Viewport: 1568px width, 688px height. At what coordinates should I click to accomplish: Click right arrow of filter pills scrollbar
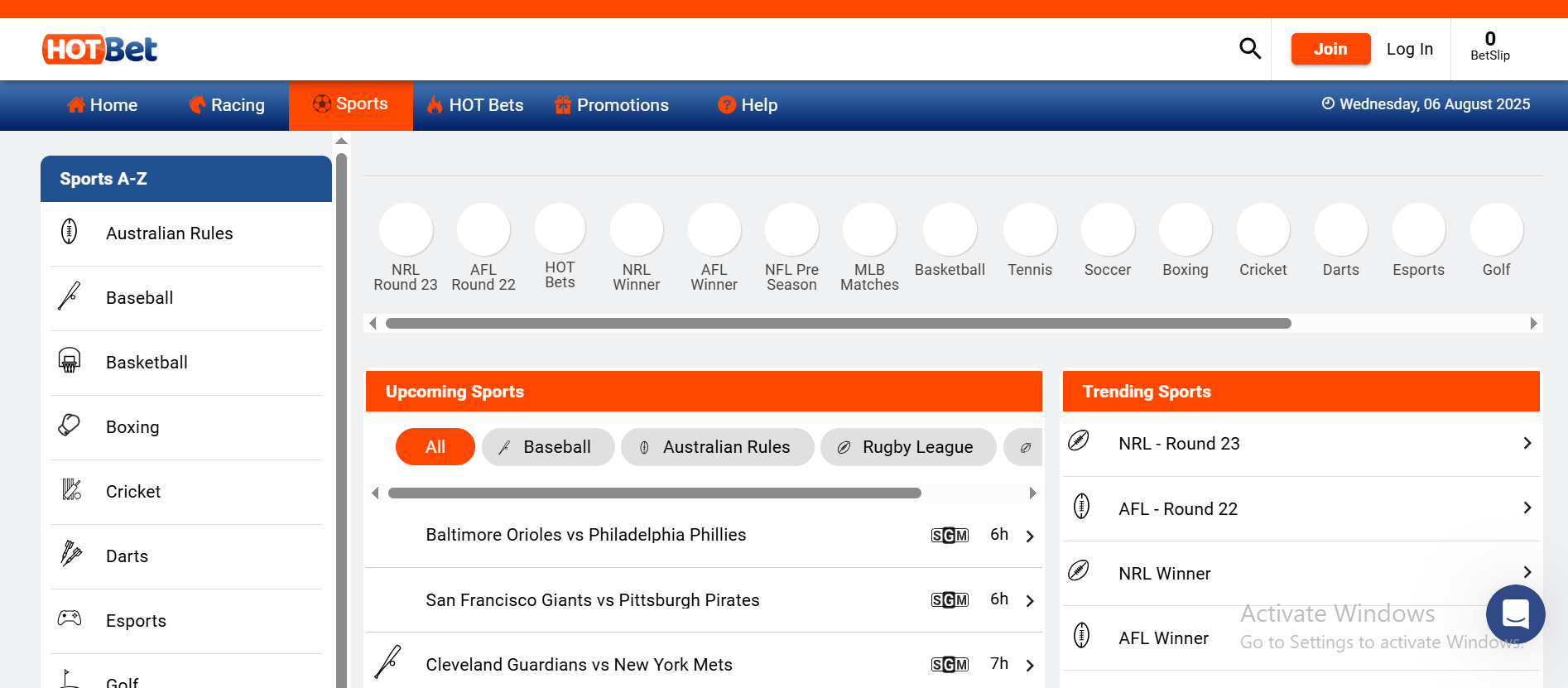coord(1032,493)
